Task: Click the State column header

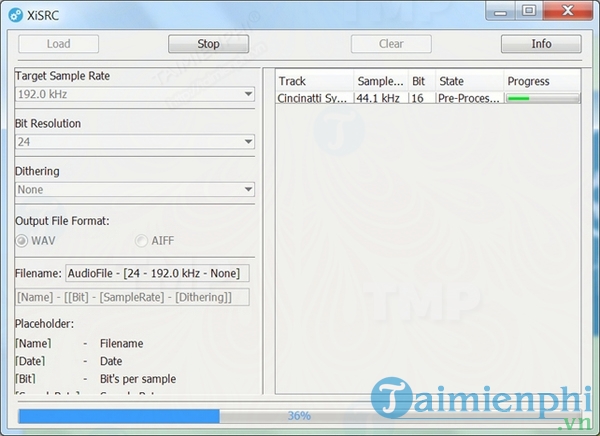Action: coord(467,81)
